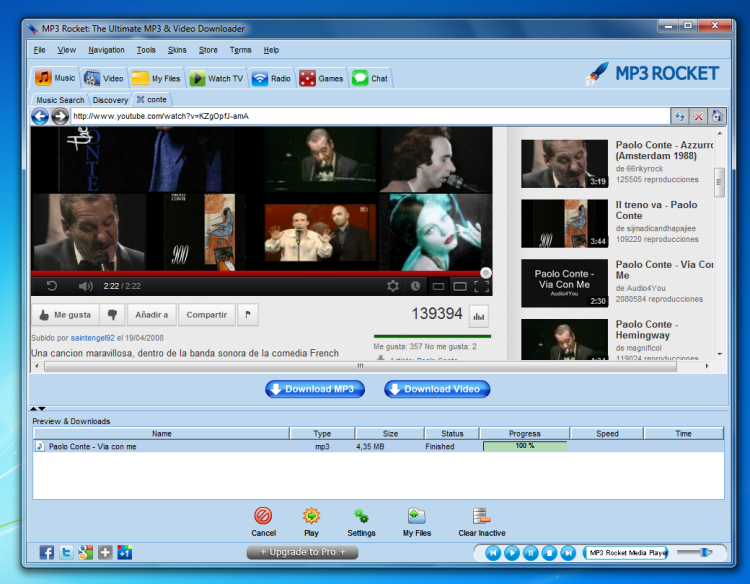
Task: Open the Tools menu
Action: [146, 50]
